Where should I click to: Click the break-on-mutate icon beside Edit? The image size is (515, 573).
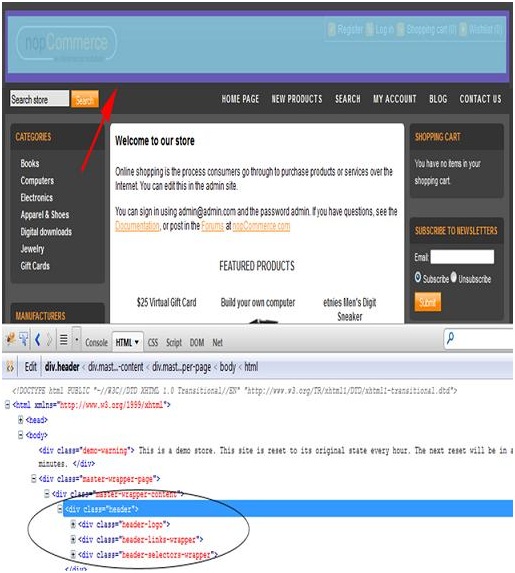coord(10,366)
